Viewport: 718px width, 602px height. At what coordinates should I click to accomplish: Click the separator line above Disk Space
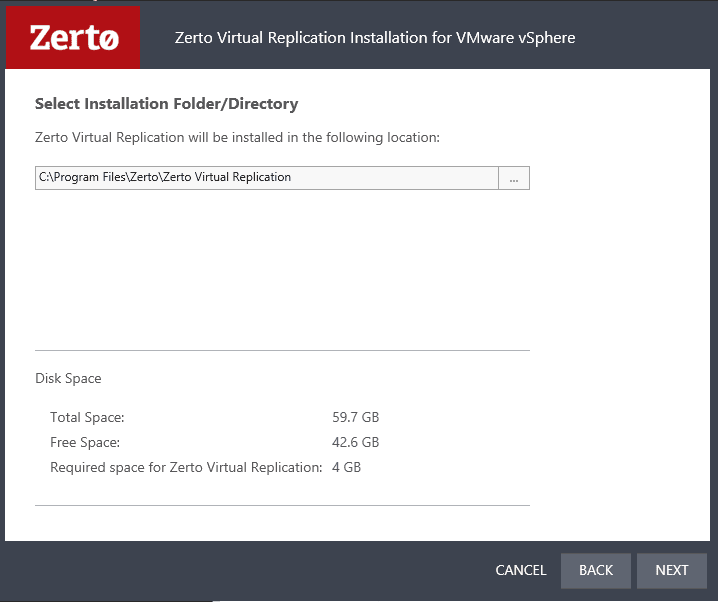pos(282,351)
